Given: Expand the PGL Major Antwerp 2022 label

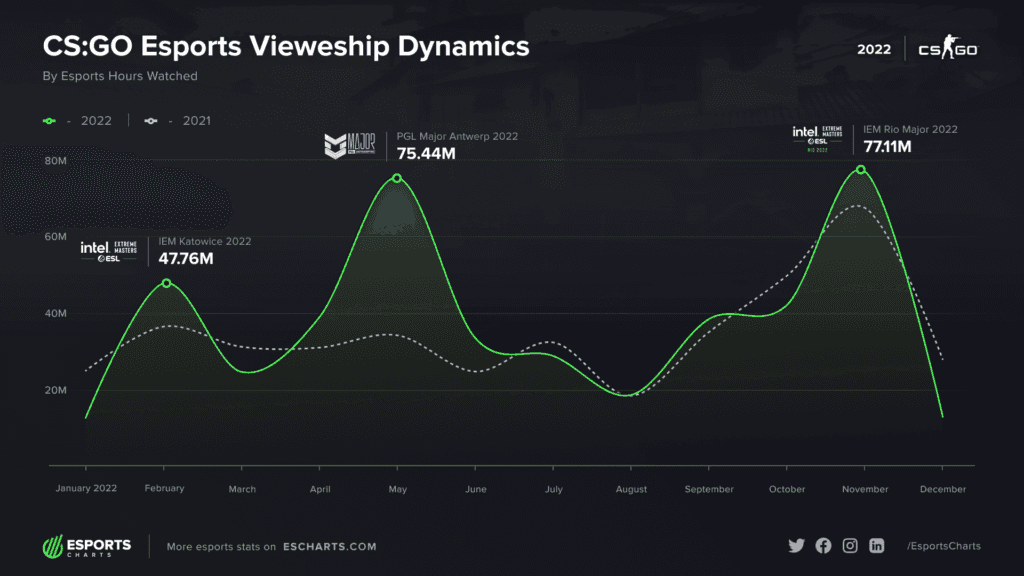Looking at the screenshot, I should coord(457,136).
